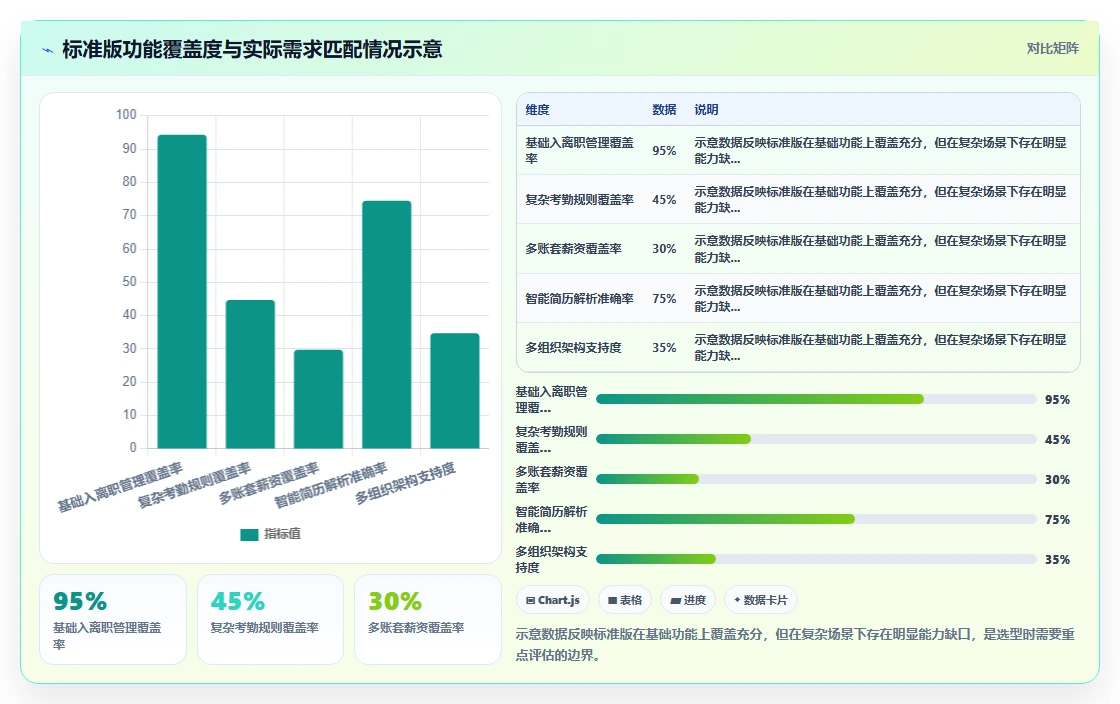This screenshot has width=1120, height=704.
Task: Open the 95% 基础入离职管理覆盖率 data card
Action: [x=113, y=620]
